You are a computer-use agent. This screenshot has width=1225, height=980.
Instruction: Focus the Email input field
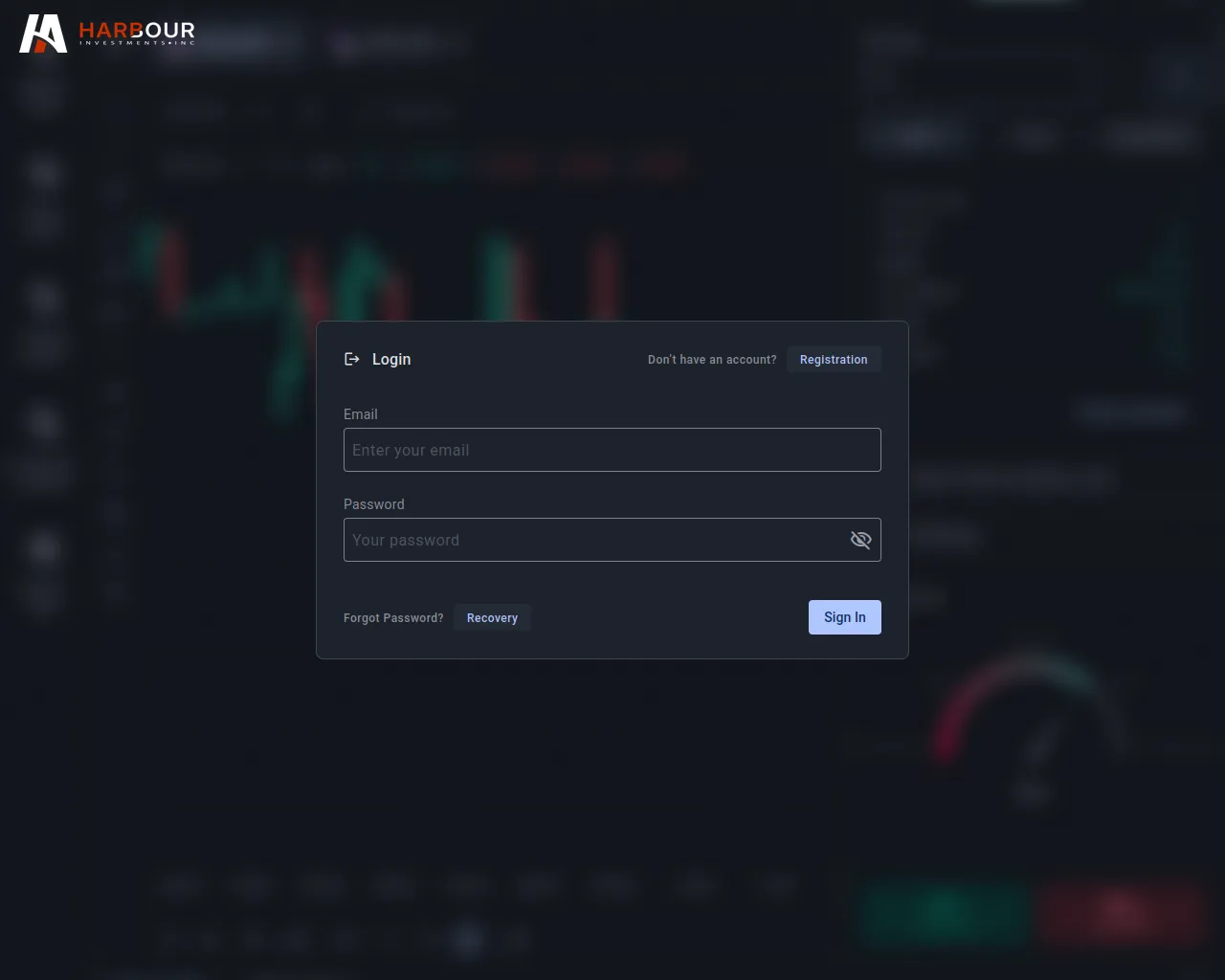tap(612, 450)
